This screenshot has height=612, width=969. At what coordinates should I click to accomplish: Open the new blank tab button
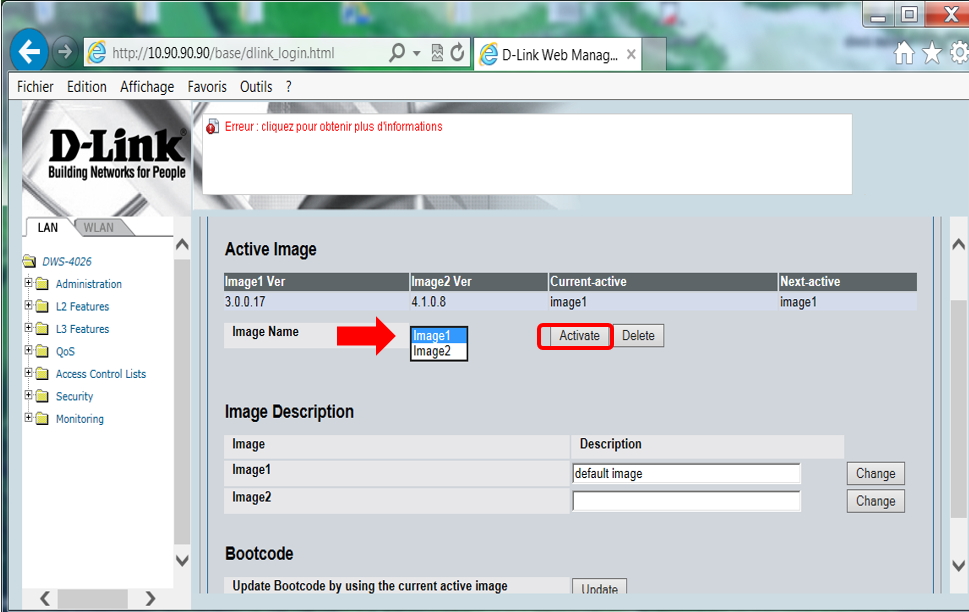pyautogui.click(x=654, y=54)
